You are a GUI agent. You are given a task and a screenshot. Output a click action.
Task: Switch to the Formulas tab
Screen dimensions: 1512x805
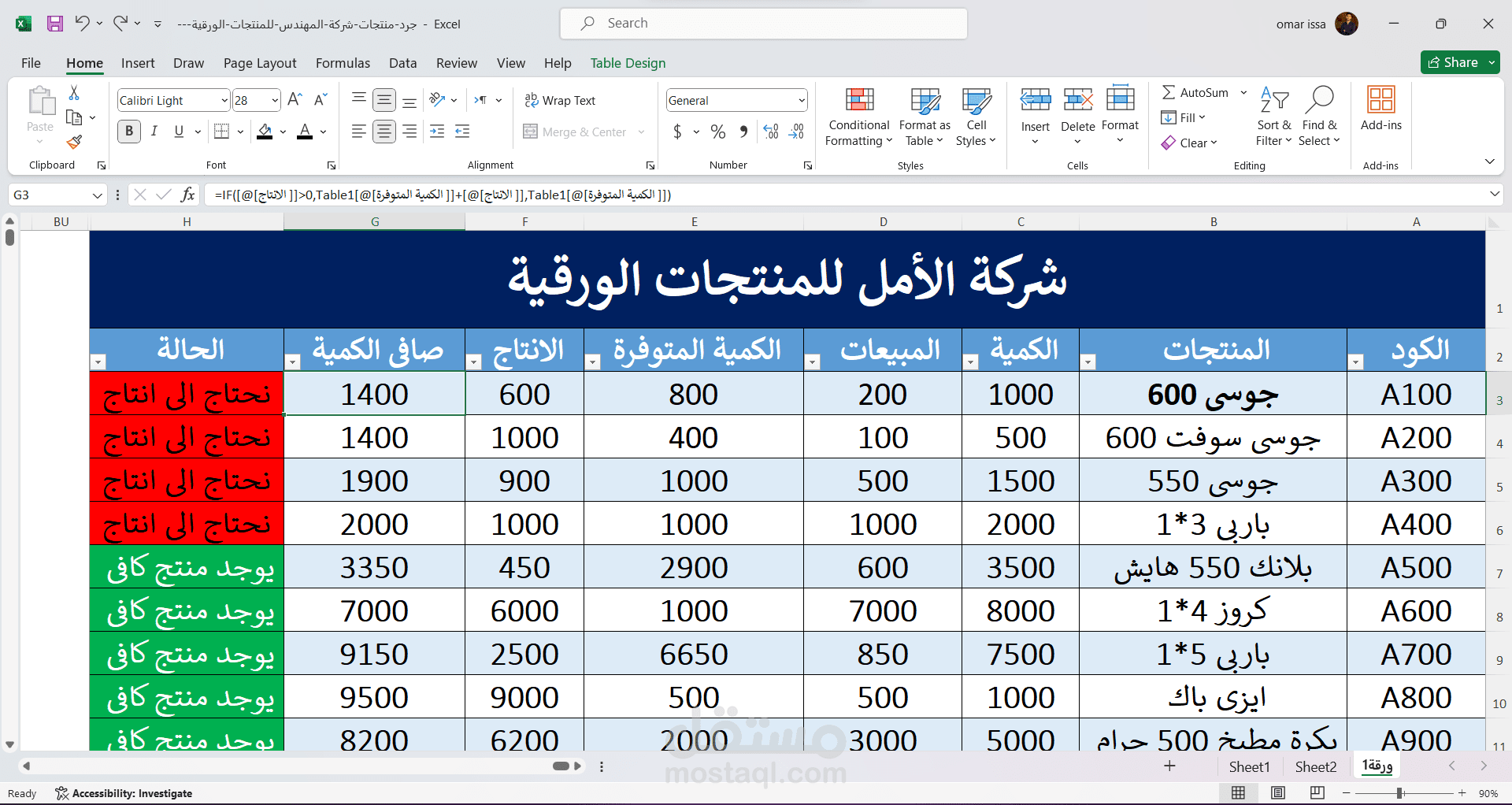[343, 63]
